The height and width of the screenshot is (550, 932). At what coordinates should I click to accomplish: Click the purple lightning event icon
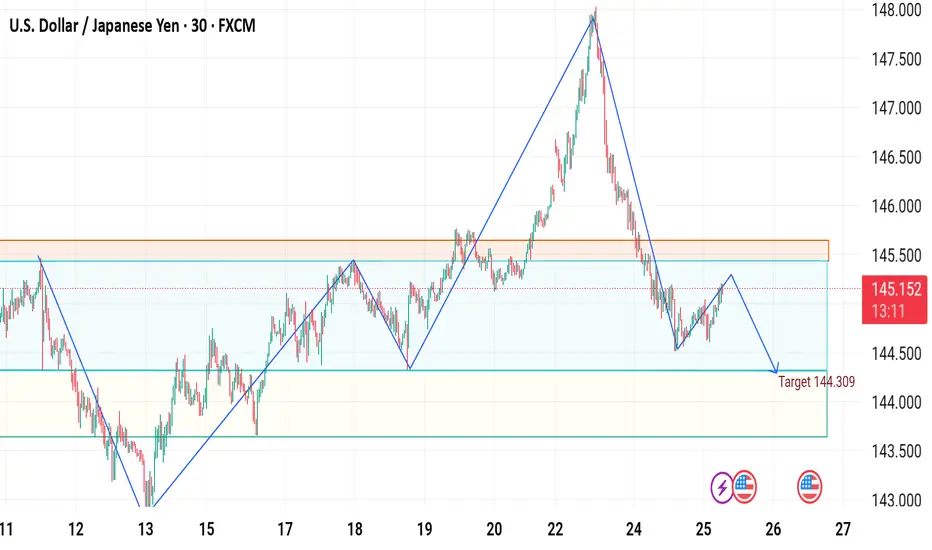[722, 488]
